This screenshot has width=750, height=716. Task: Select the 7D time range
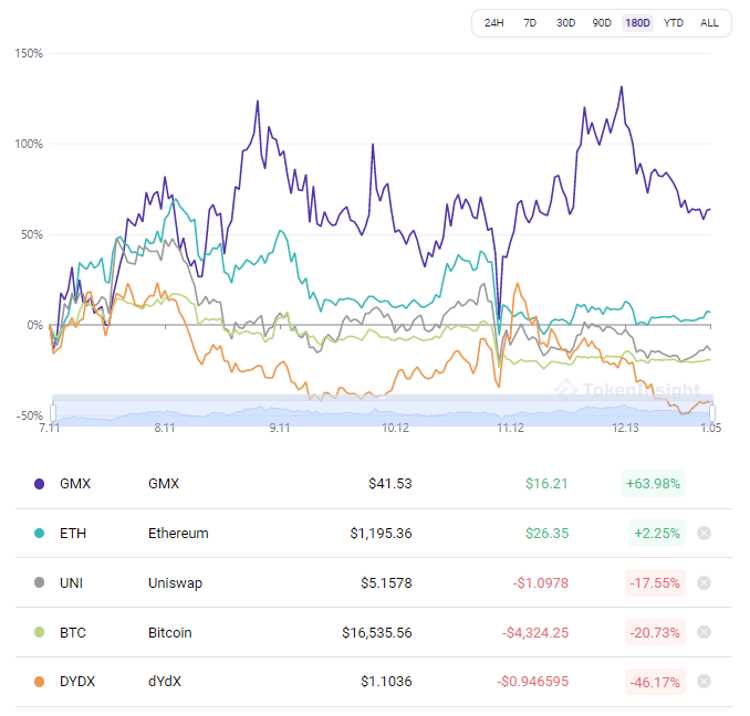pyautogui.click(x=530, y=23)
